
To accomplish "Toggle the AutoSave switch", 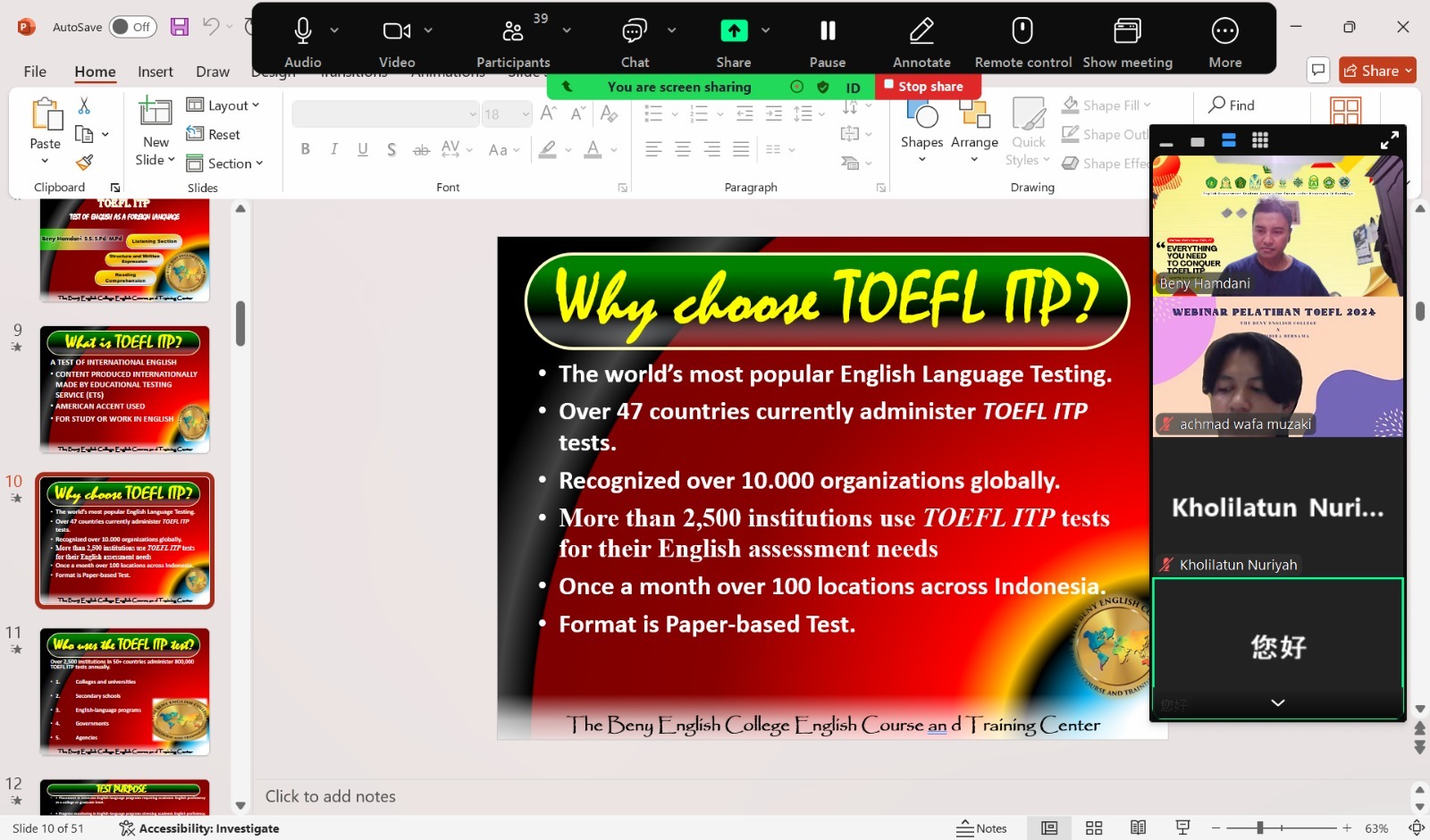I will point(132,27).
